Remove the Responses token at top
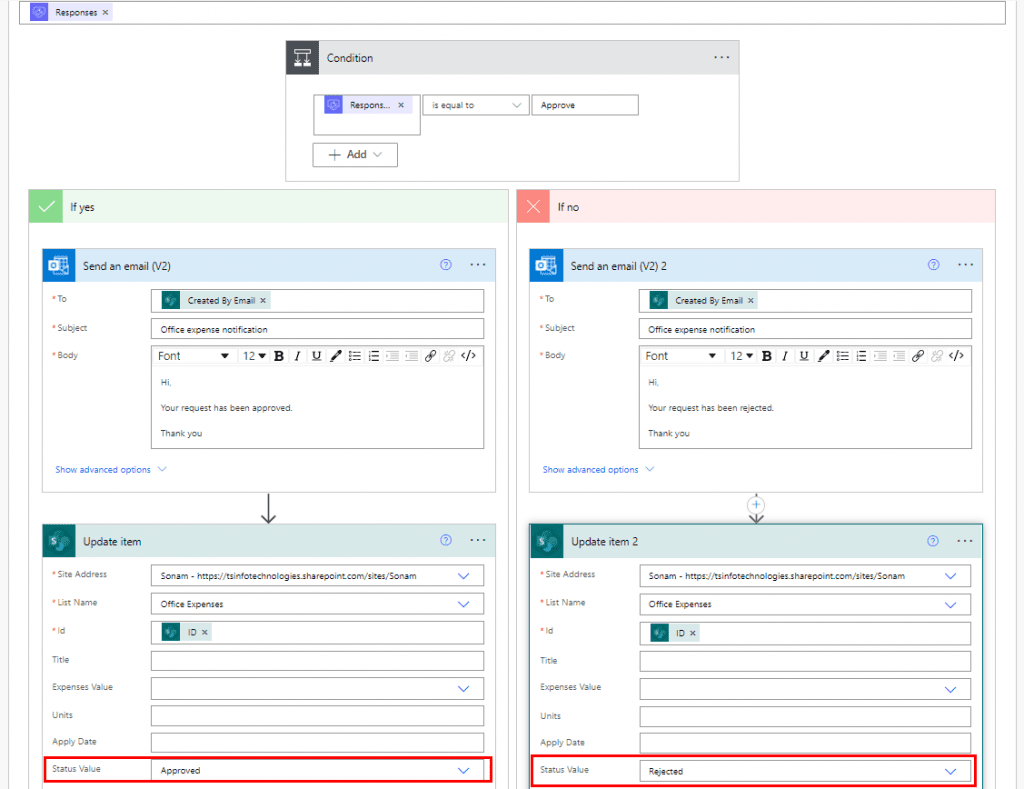 (x=105, y=12)
